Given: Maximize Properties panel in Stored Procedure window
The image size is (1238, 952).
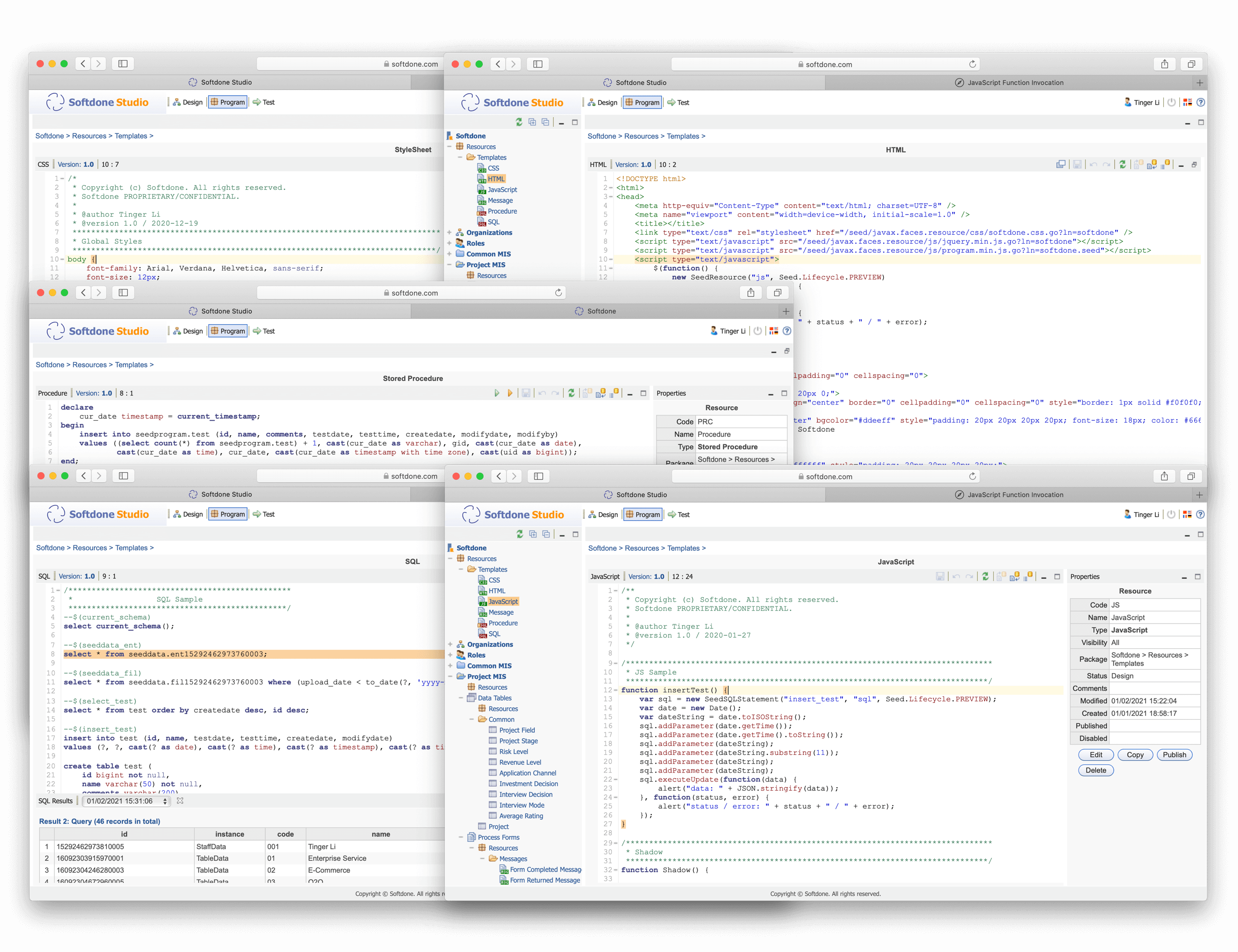Looking at the screenshot, I should 785,393.
